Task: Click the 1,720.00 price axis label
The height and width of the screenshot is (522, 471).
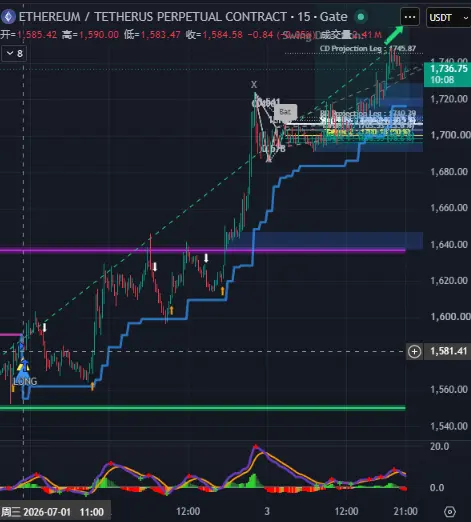Action: coord(449,99)
